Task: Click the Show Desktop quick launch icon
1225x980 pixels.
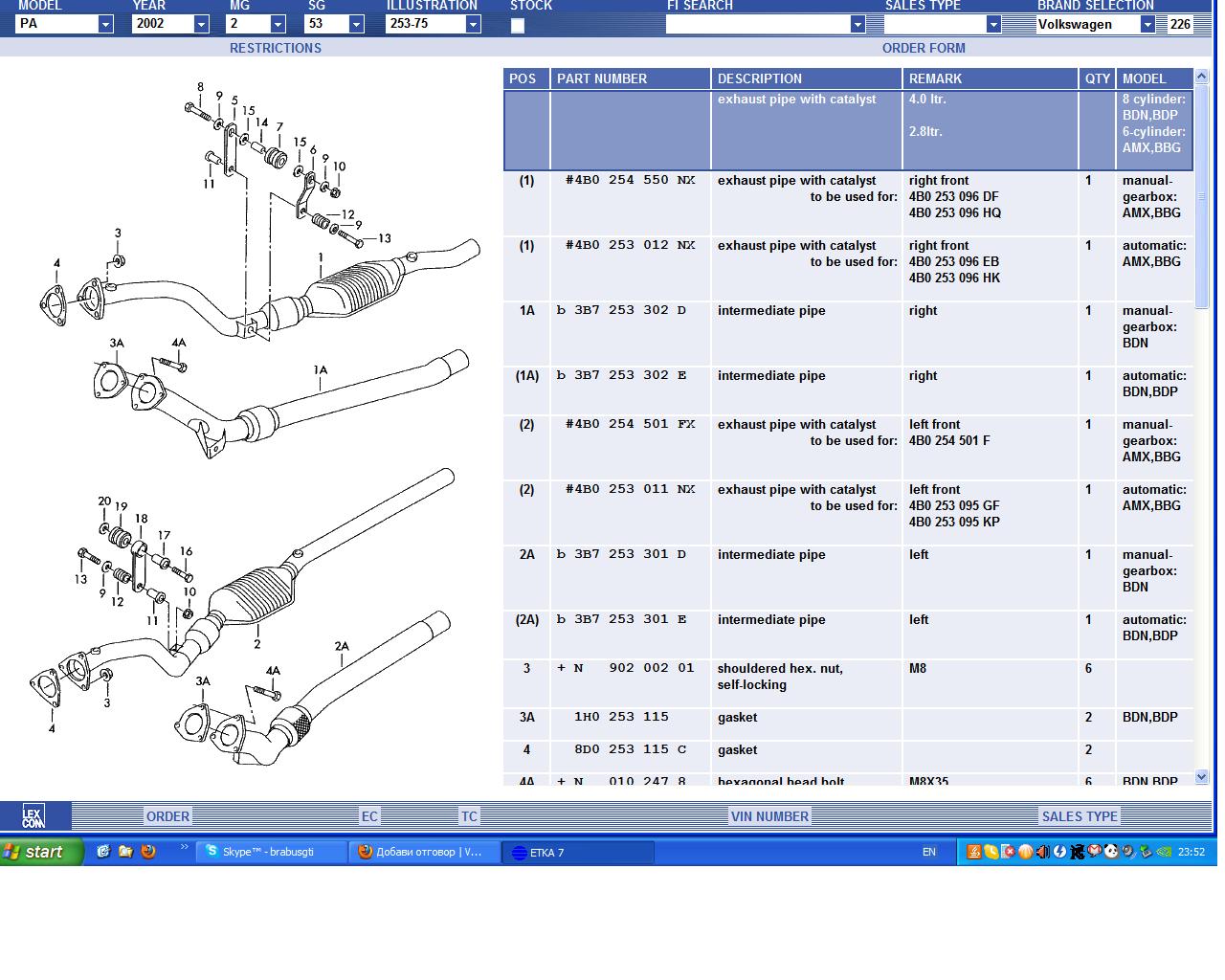Action: point(103,852)
